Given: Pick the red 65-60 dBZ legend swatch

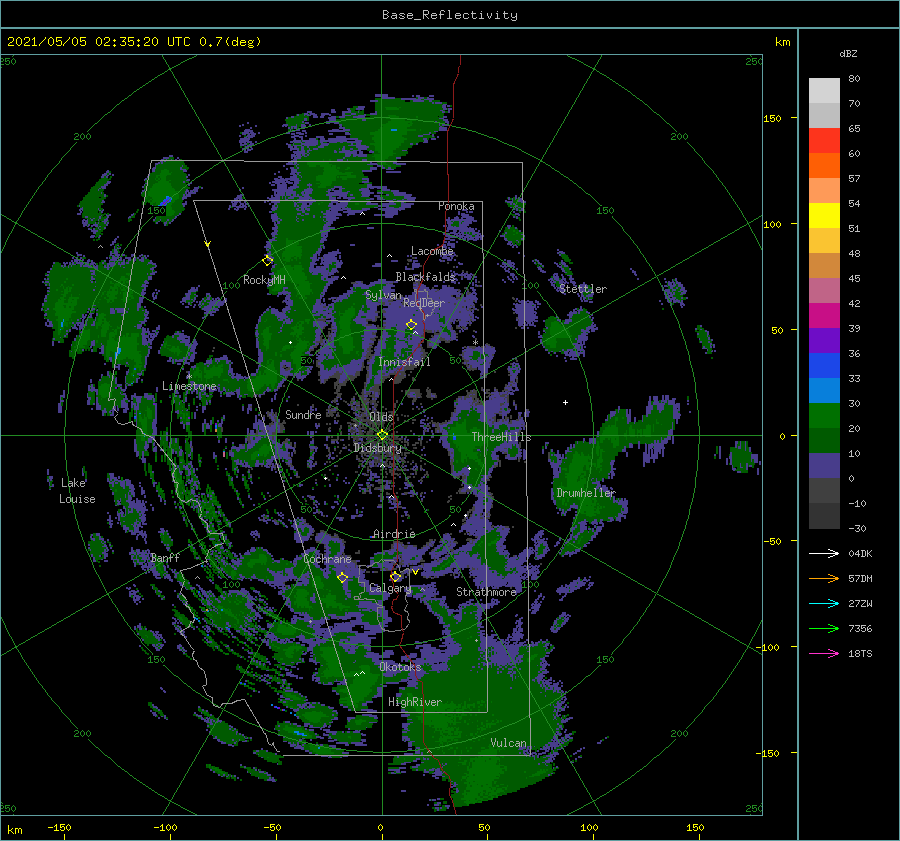Looking at the screenshot, I should [824, 141].
